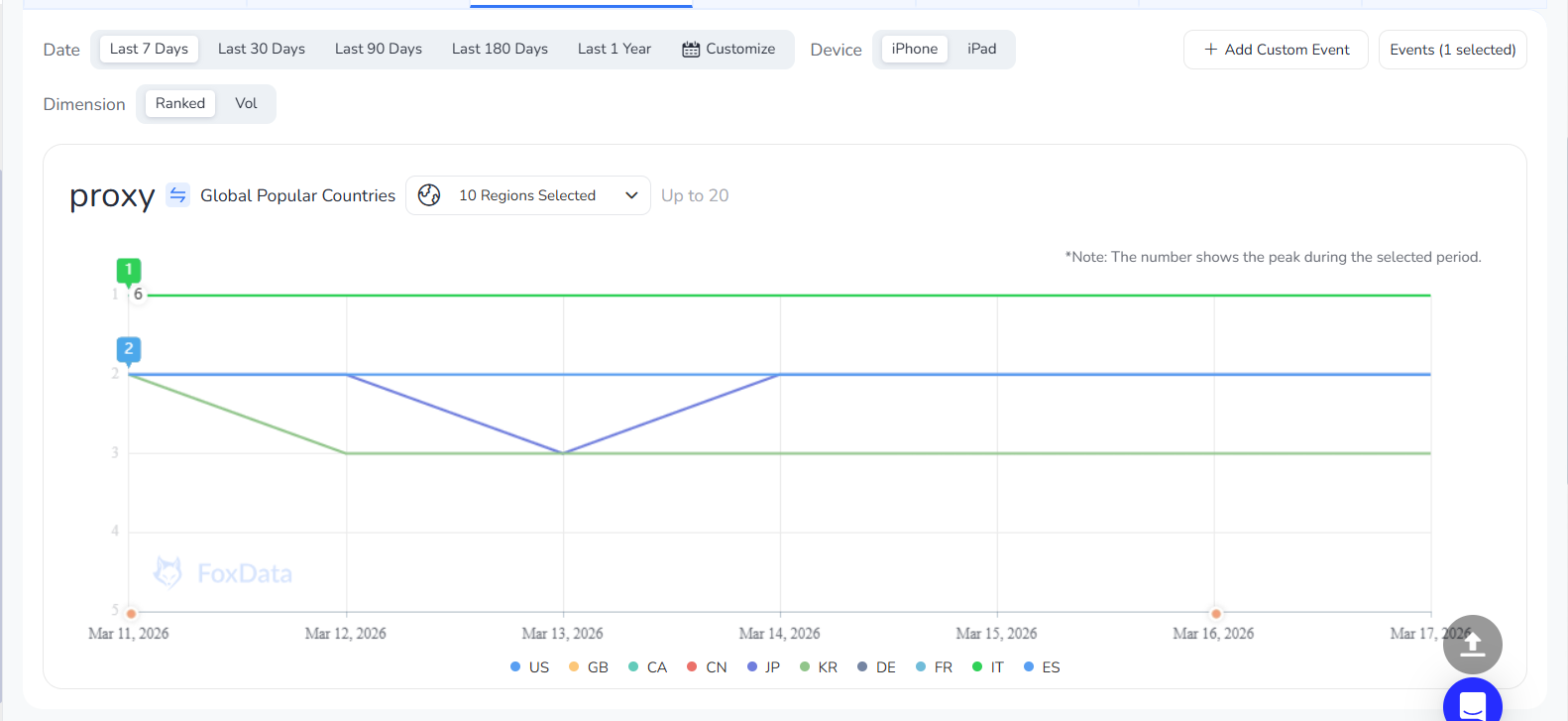Click the keyword swap arrows icon

177,195
